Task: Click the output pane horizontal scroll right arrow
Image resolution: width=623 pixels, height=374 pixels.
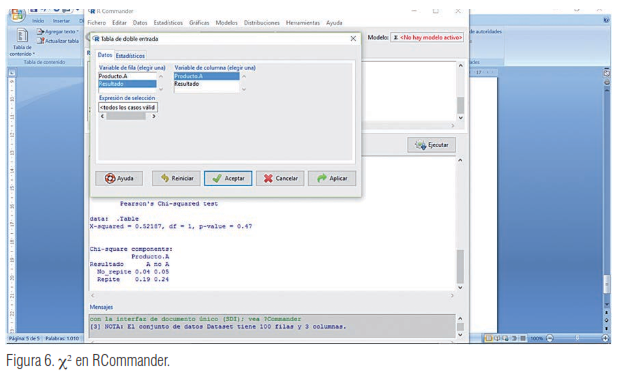Action: (x=452, y=295)
